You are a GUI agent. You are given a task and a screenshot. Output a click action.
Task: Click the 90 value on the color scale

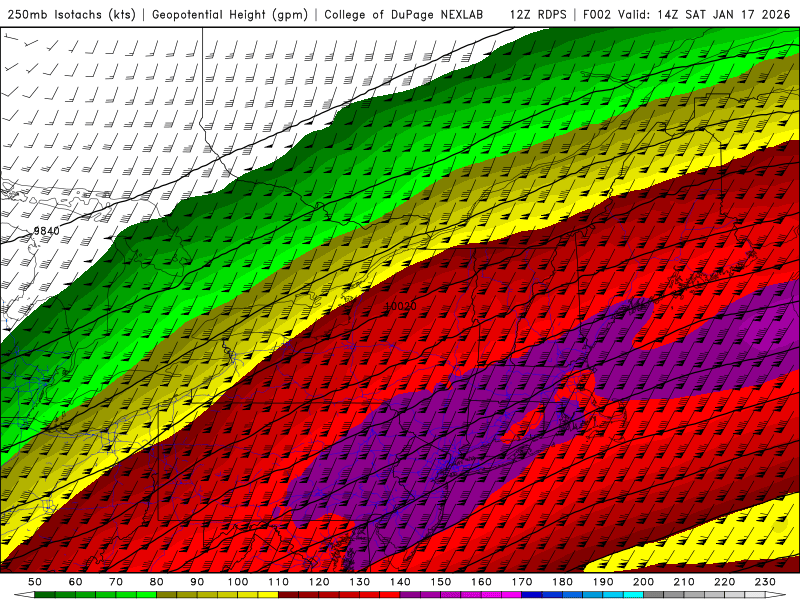(x=197, y=582)
